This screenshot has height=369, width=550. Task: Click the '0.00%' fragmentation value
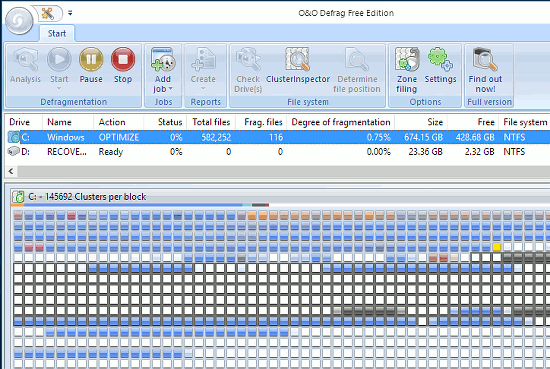click(x=379, y=152)
